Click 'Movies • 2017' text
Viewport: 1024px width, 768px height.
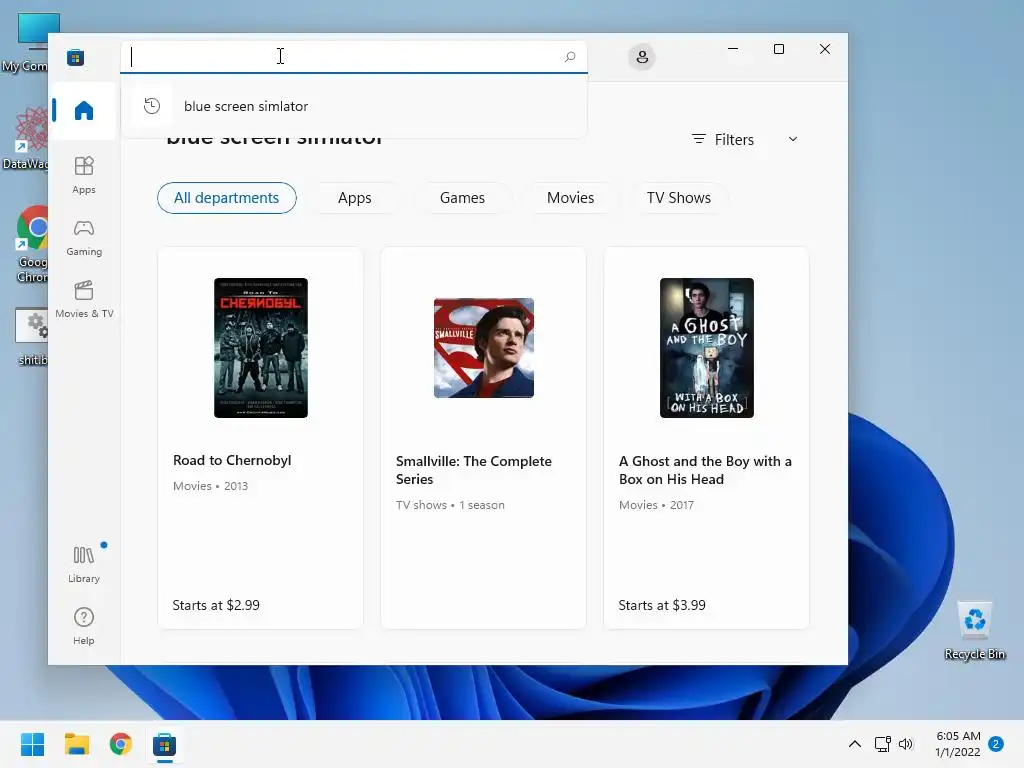(656, 505)
